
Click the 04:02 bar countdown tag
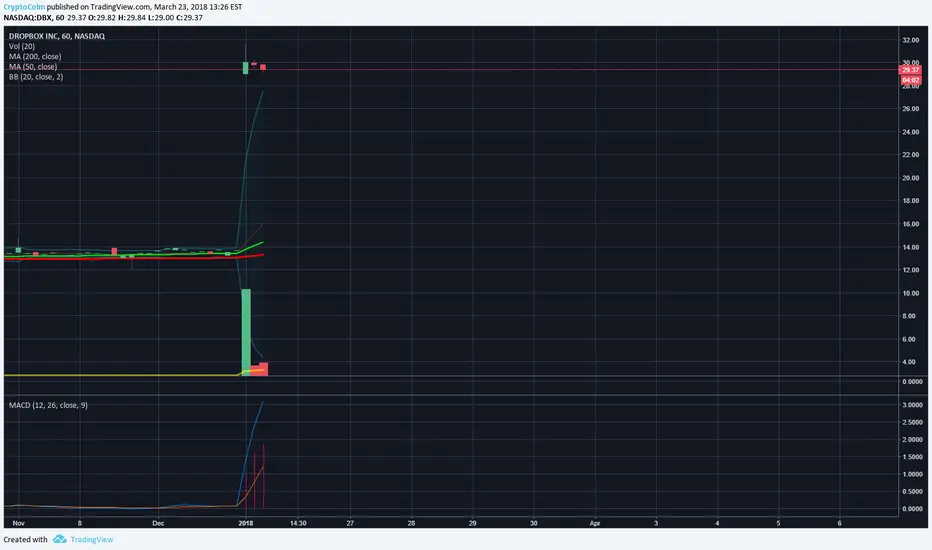[910, 80]
